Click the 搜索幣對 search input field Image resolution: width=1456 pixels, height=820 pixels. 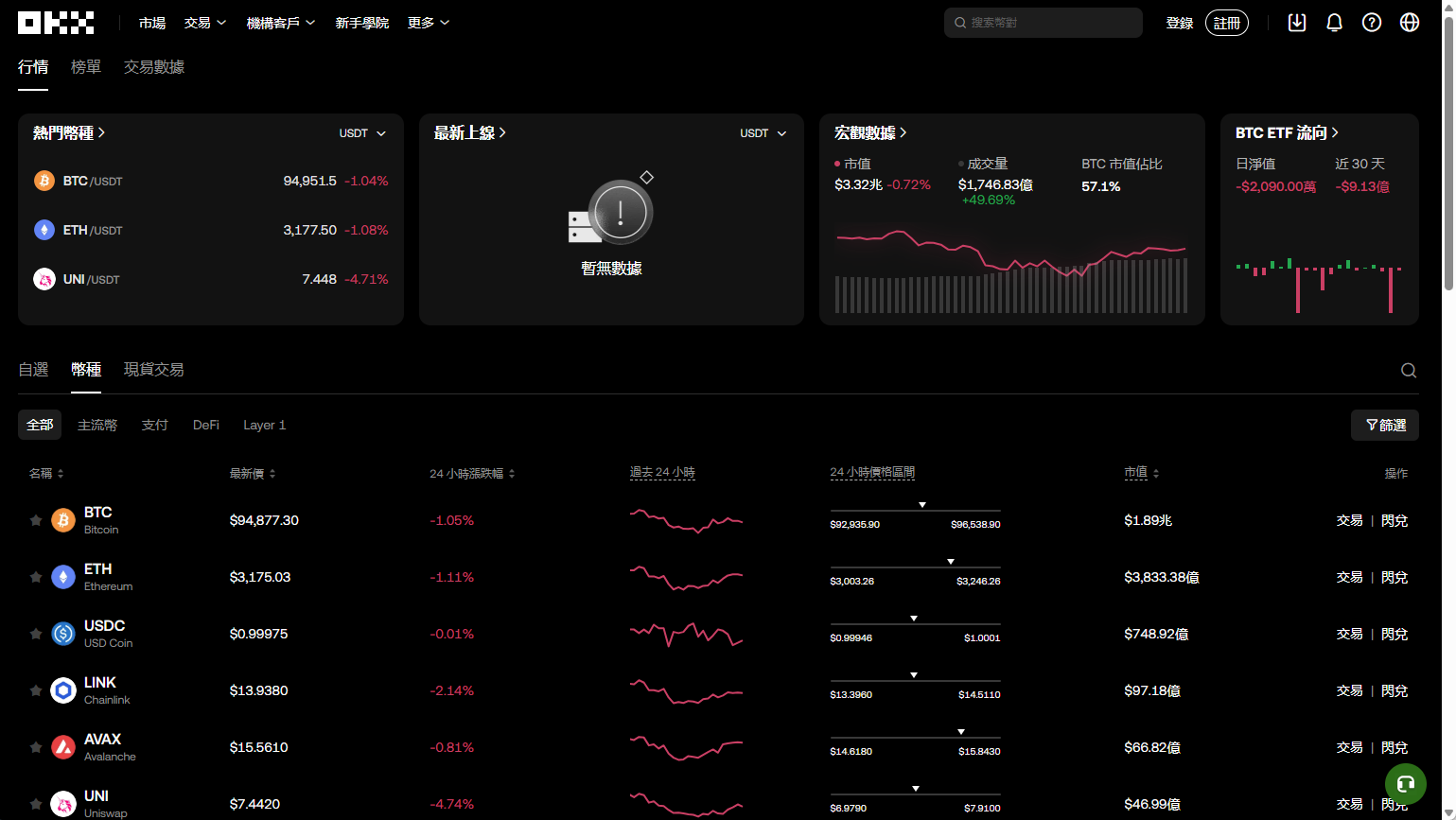pos(1050,23)
